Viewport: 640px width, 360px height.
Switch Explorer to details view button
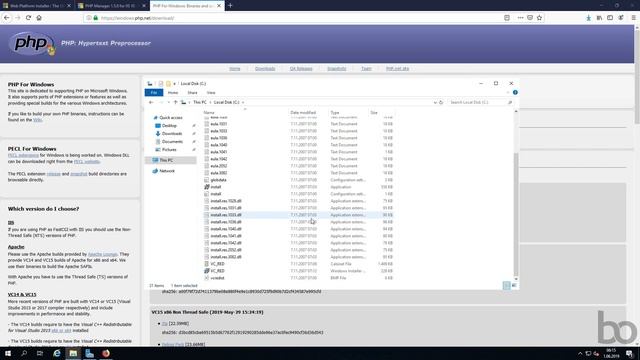tap(507, 286)
